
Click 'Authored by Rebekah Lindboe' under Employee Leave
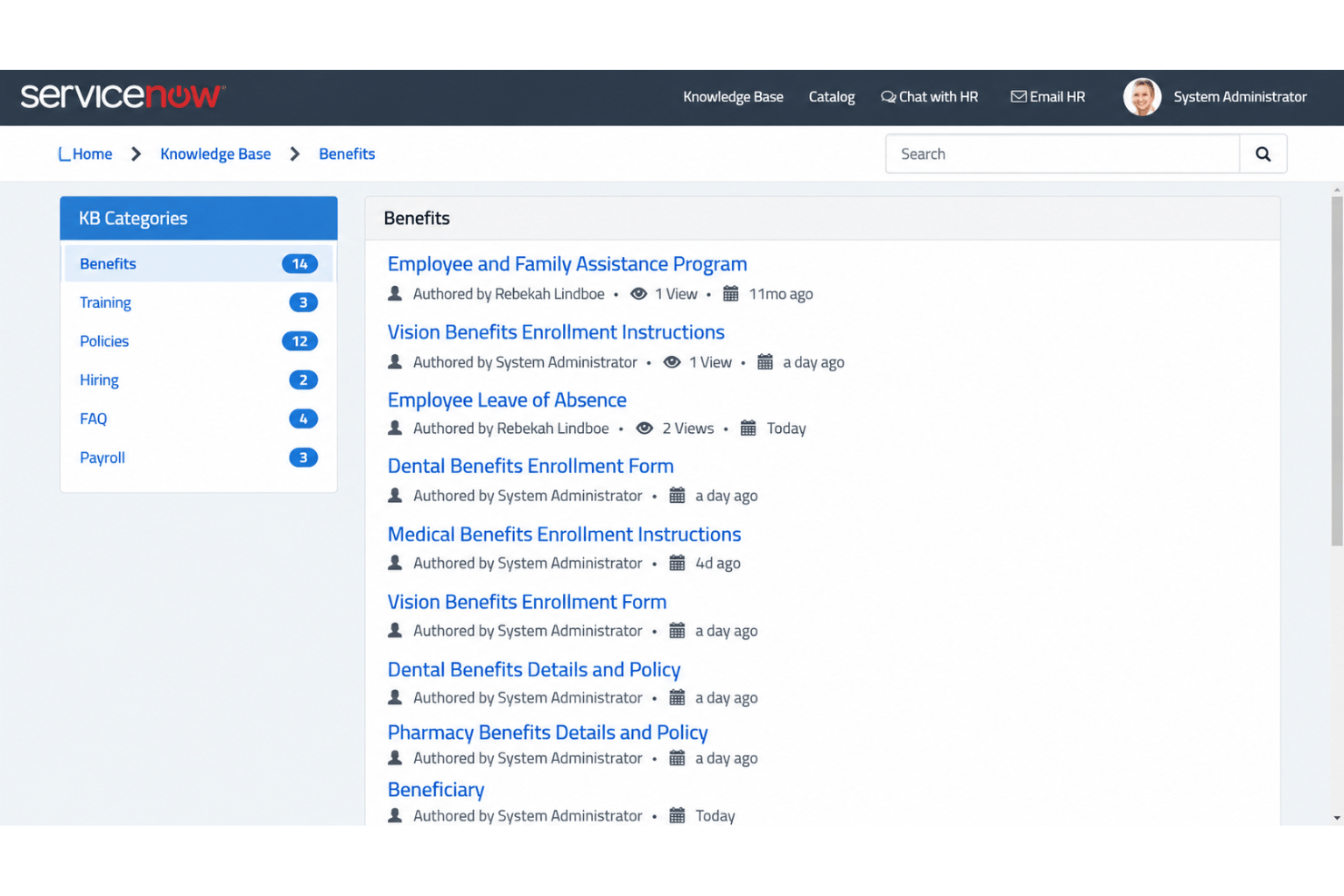(x=511, y=428)
